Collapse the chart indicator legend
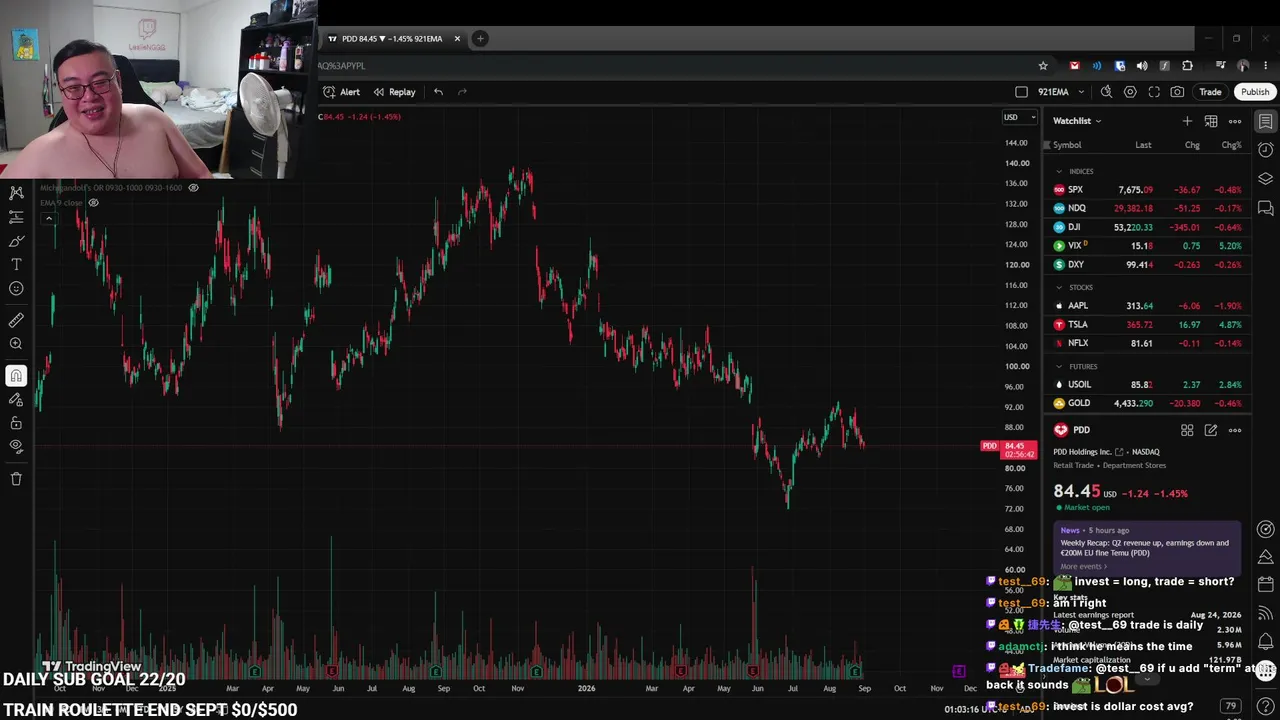 pyautogui.click(x=48, y=218)
